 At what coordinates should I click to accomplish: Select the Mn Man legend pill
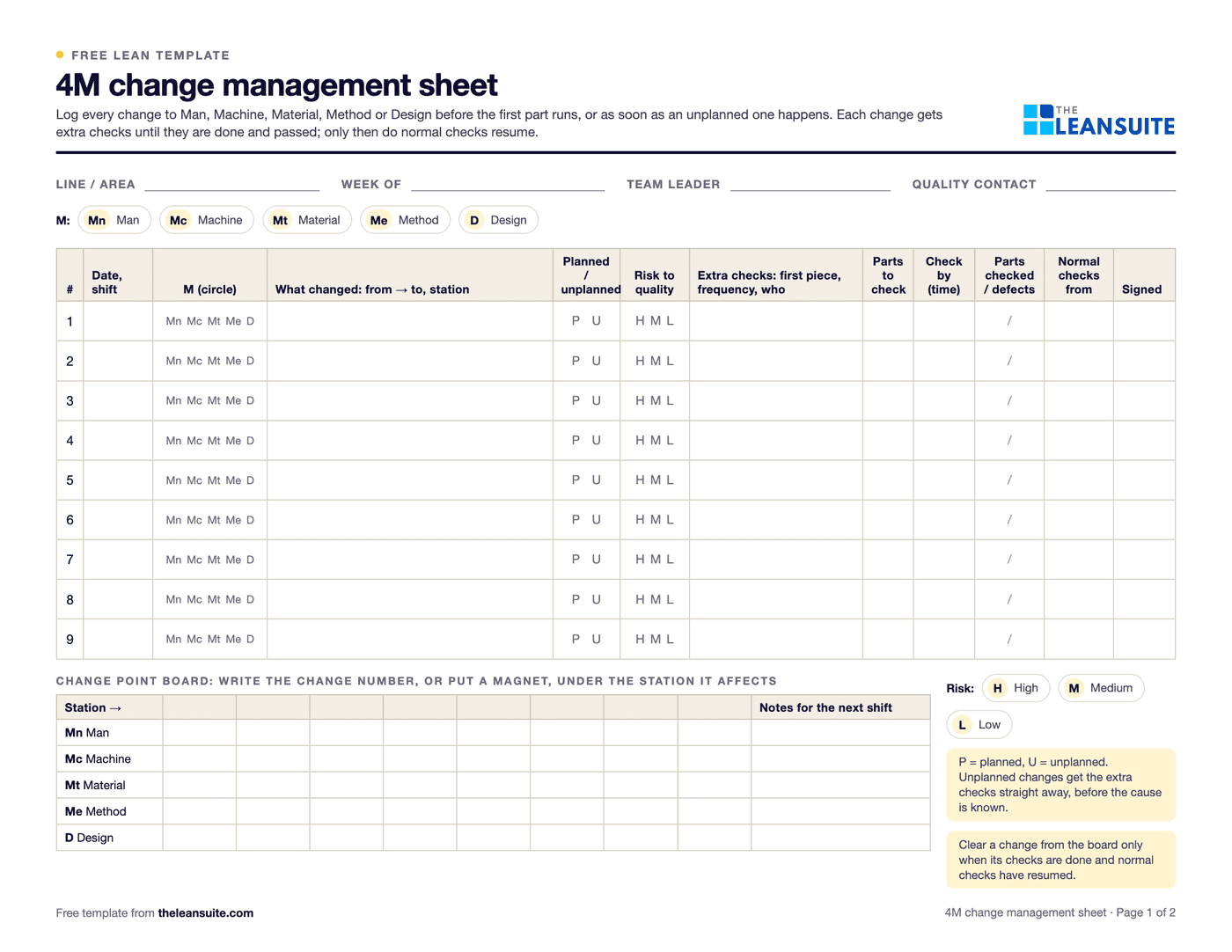coord(114,220)
